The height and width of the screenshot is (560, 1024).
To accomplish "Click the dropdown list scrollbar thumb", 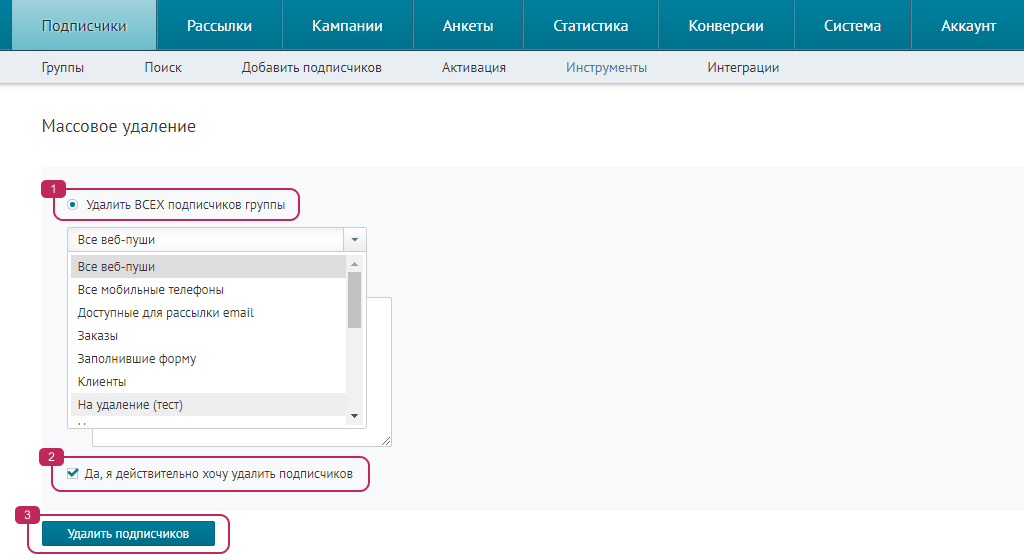I will click(354, 299).
